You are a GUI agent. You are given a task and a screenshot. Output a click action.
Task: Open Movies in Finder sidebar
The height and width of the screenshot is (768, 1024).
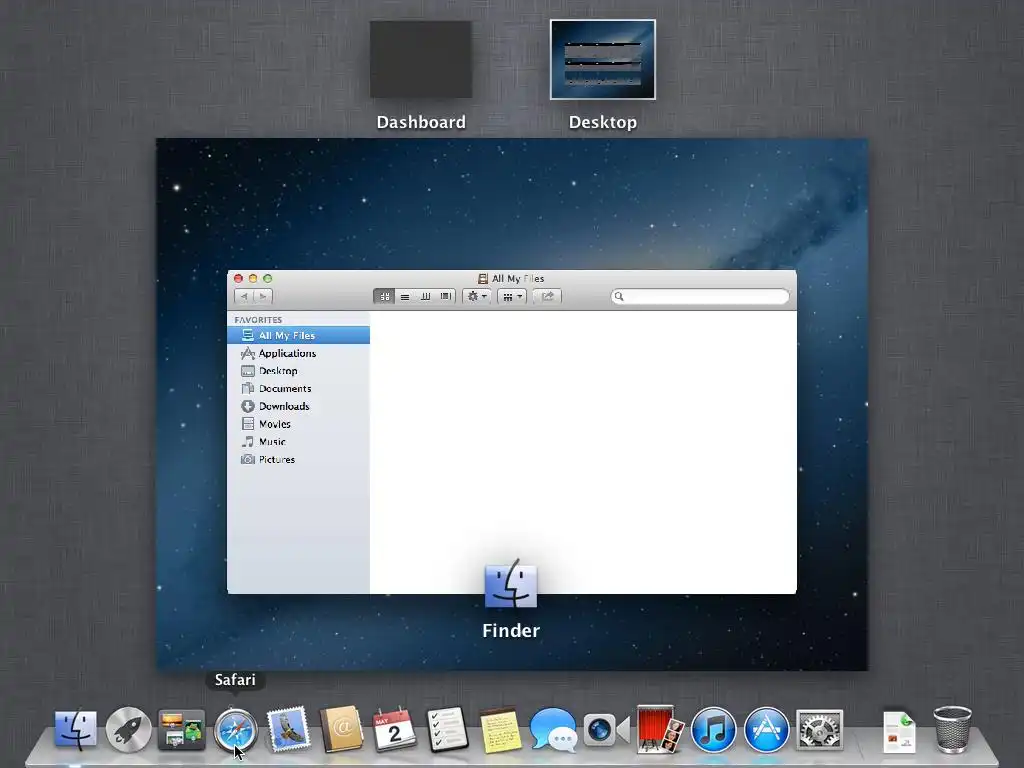298,424
